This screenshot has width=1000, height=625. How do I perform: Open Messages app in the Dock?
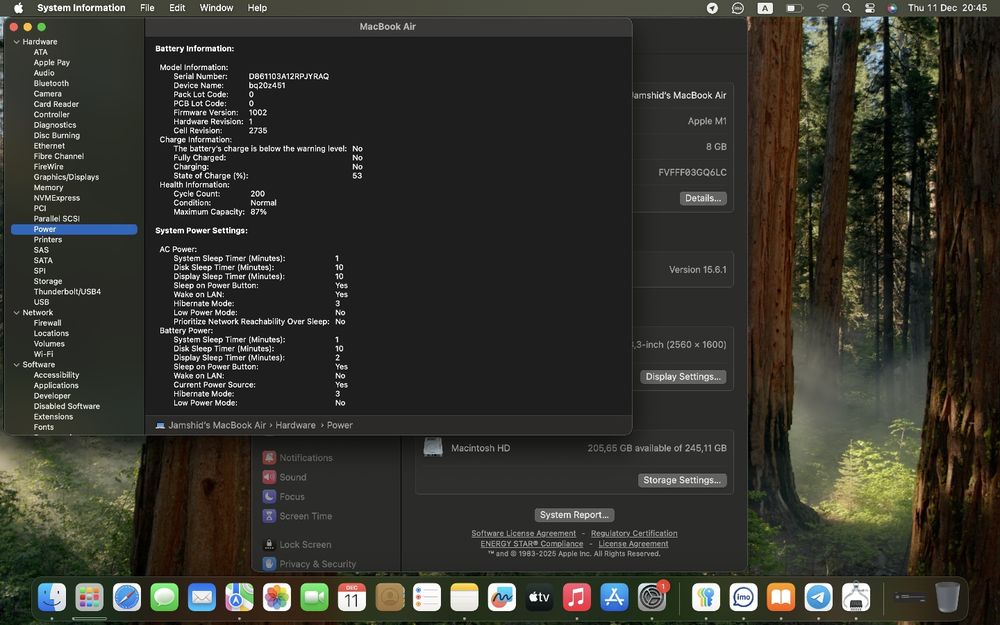coord(165,598)
